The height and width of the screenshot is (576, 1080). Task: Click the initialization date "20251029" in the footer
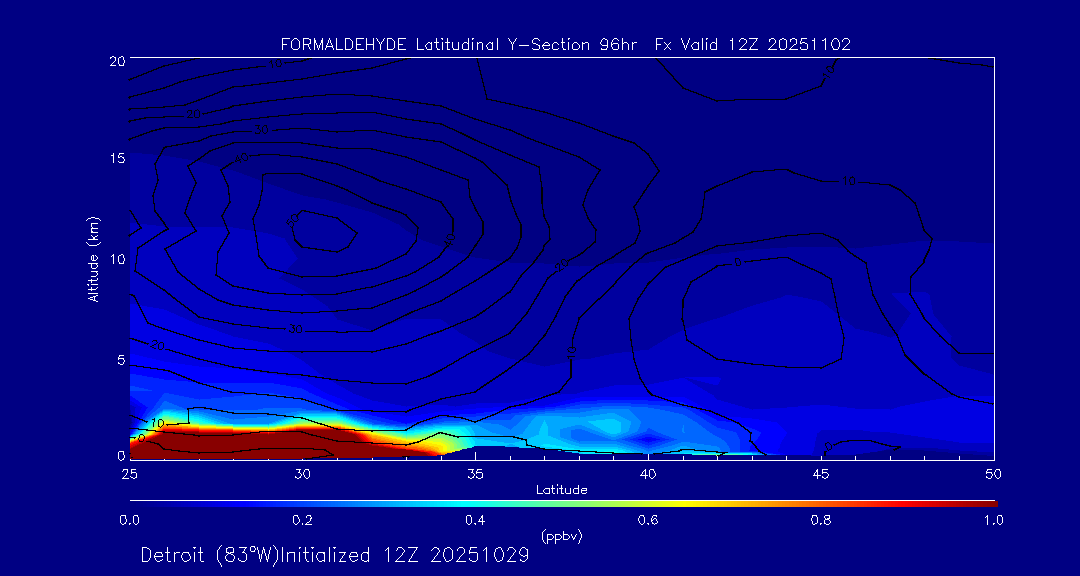479,554
